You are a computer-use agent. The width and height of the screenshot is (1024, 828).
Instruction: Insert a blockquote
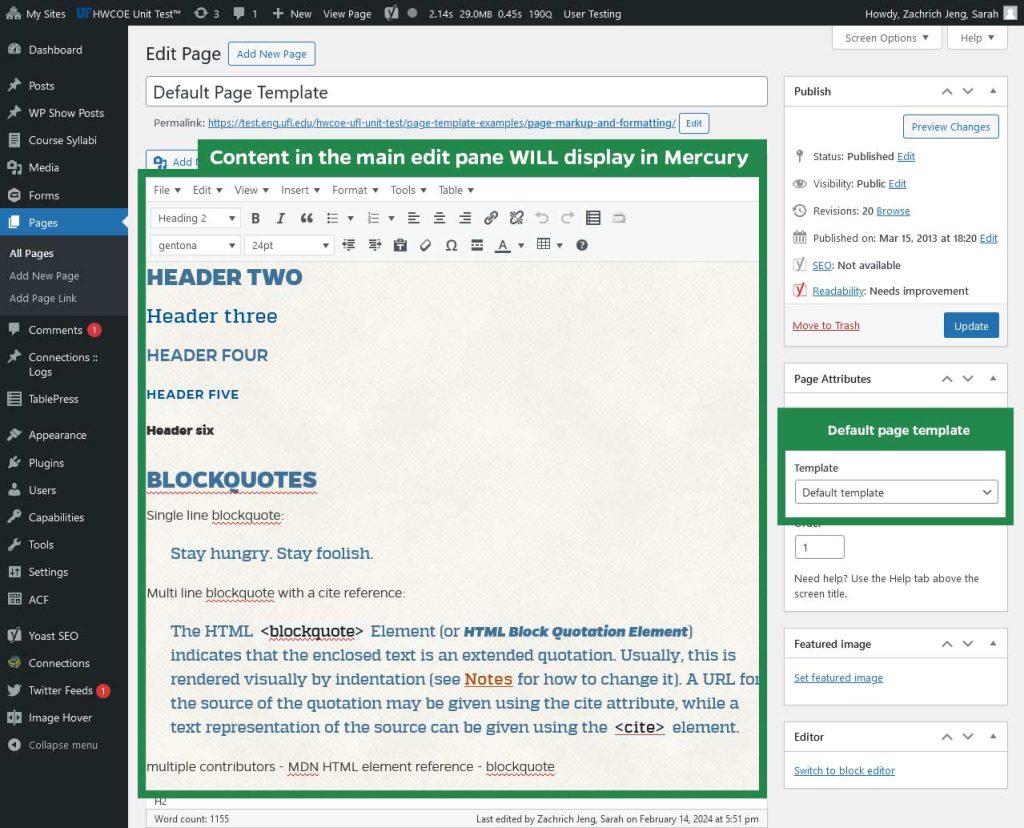pos(306,218)
